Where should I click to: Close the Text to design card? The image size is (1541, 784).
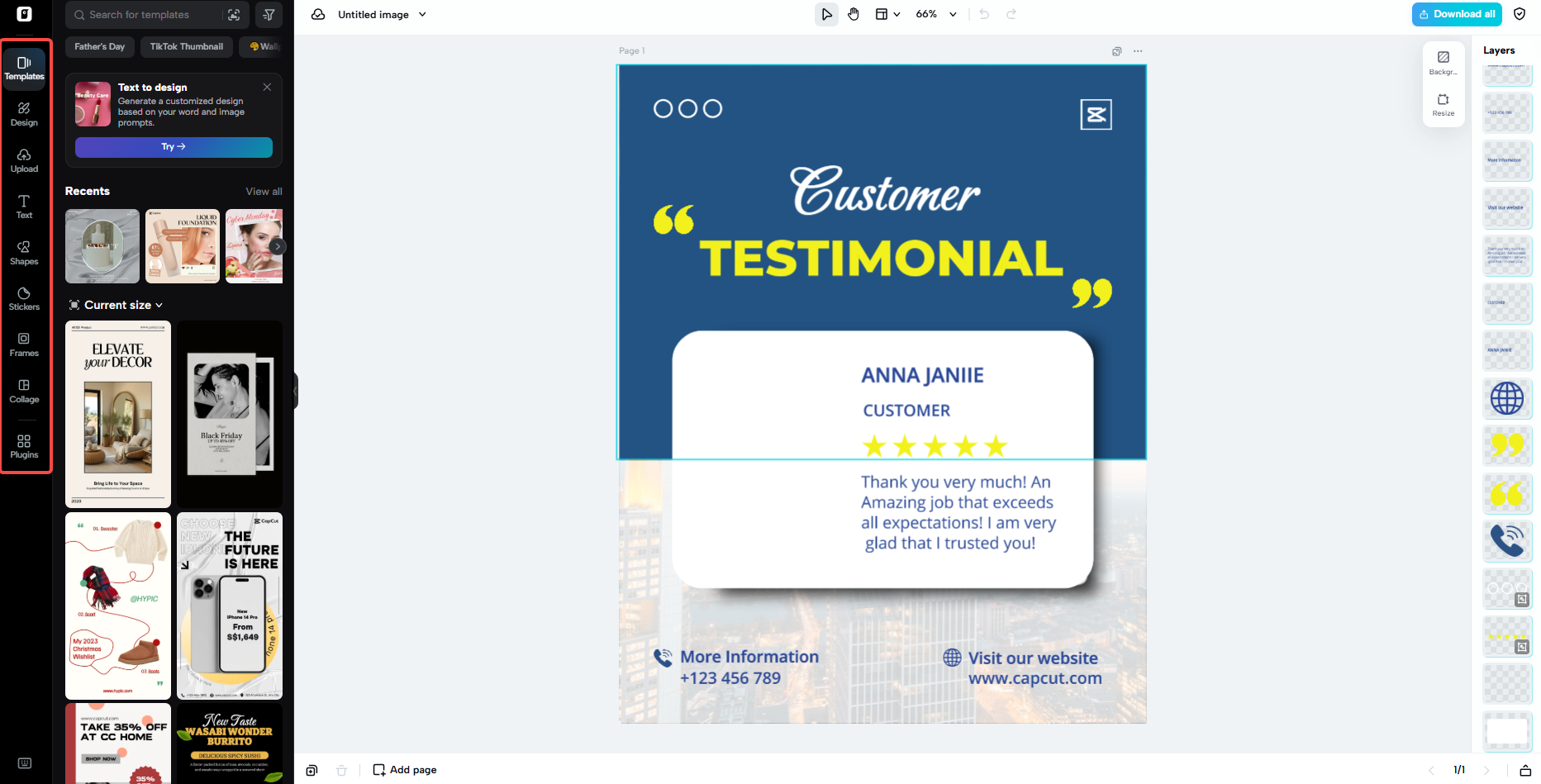click(x=267, y=87)
